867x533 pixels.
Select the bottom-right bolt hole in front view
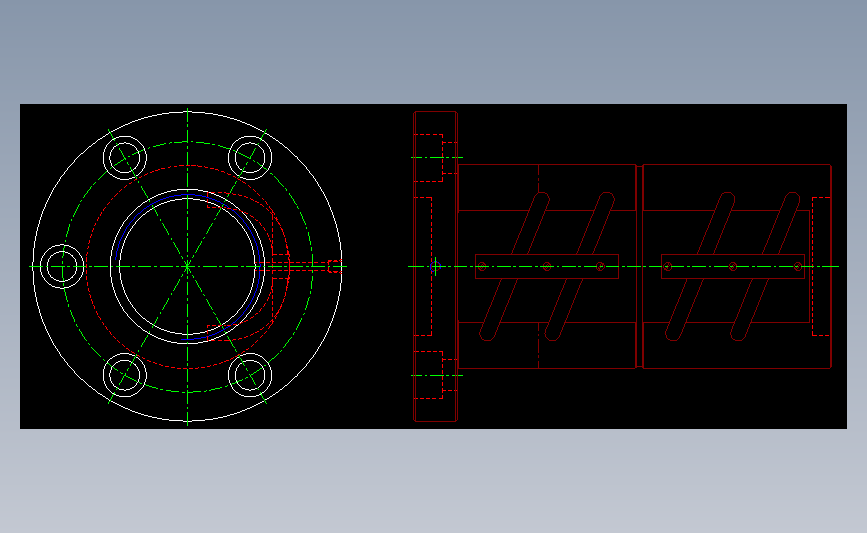(250, 375)
